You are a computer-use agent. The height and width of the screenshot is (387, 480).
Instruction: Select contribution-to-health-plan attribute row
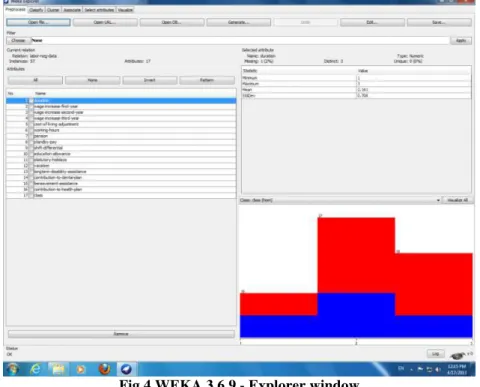[121, 189]
